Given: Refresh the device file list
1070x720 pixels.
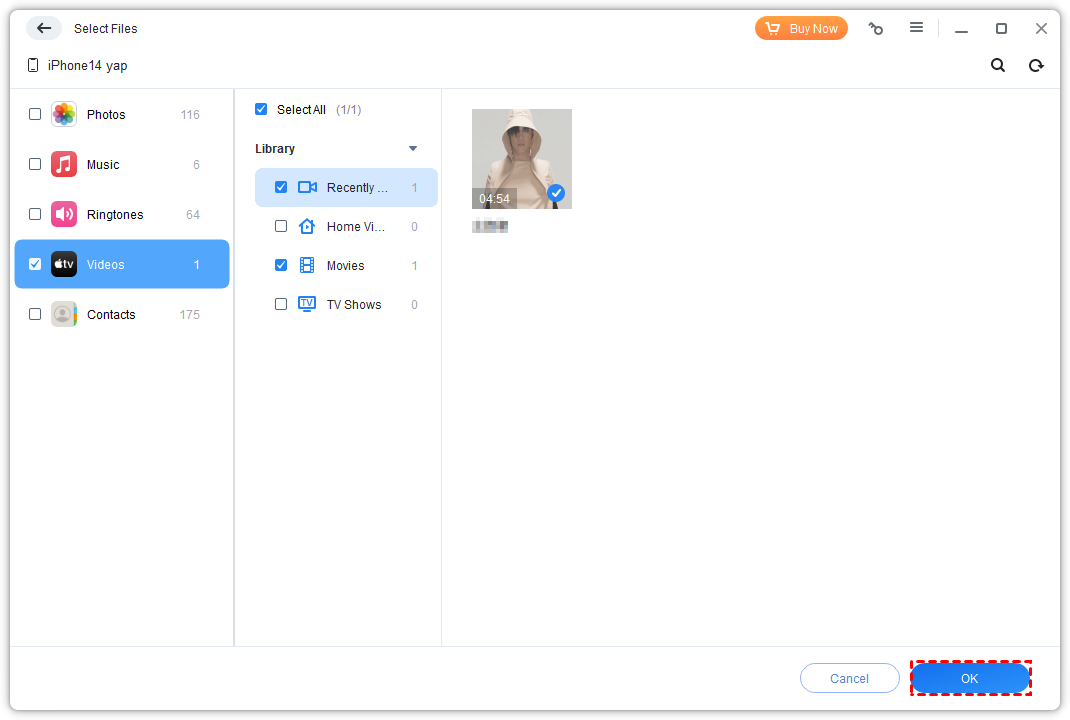Looking at the screenshot, I should pos(1036,65).
